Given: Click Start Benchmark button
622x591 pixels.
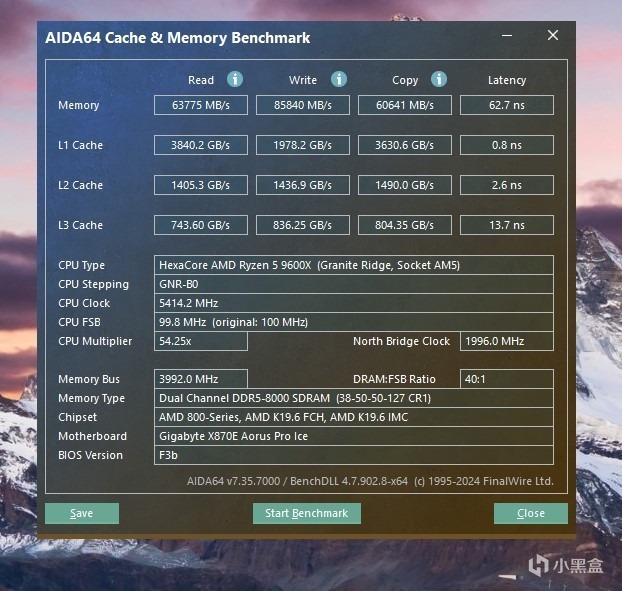Looking at the screenshot, I should click(x=307, y=513).
